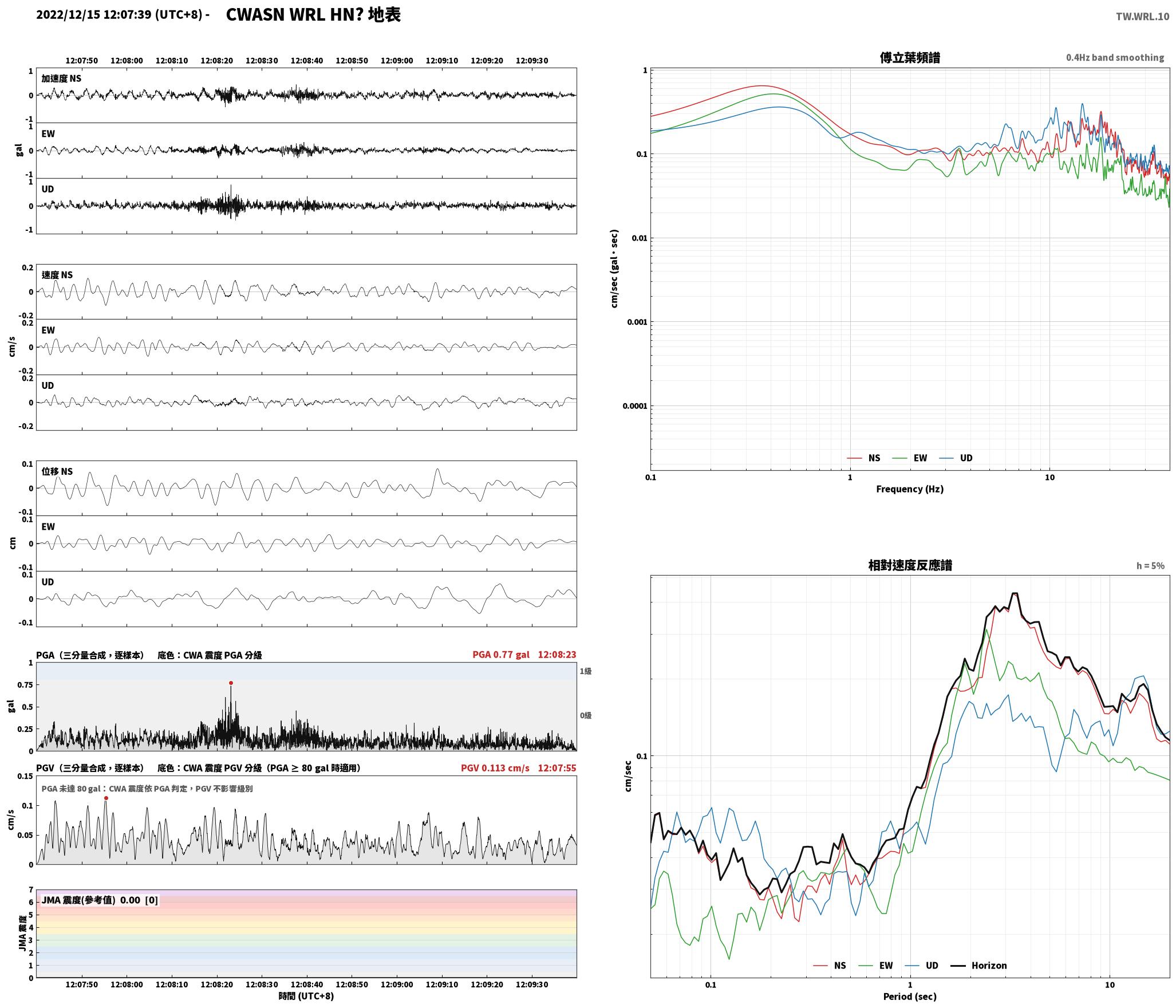1176x1008 pixels.
Task: Select the EW legend entry in Fourier spectrum
Action: point(909,458)
